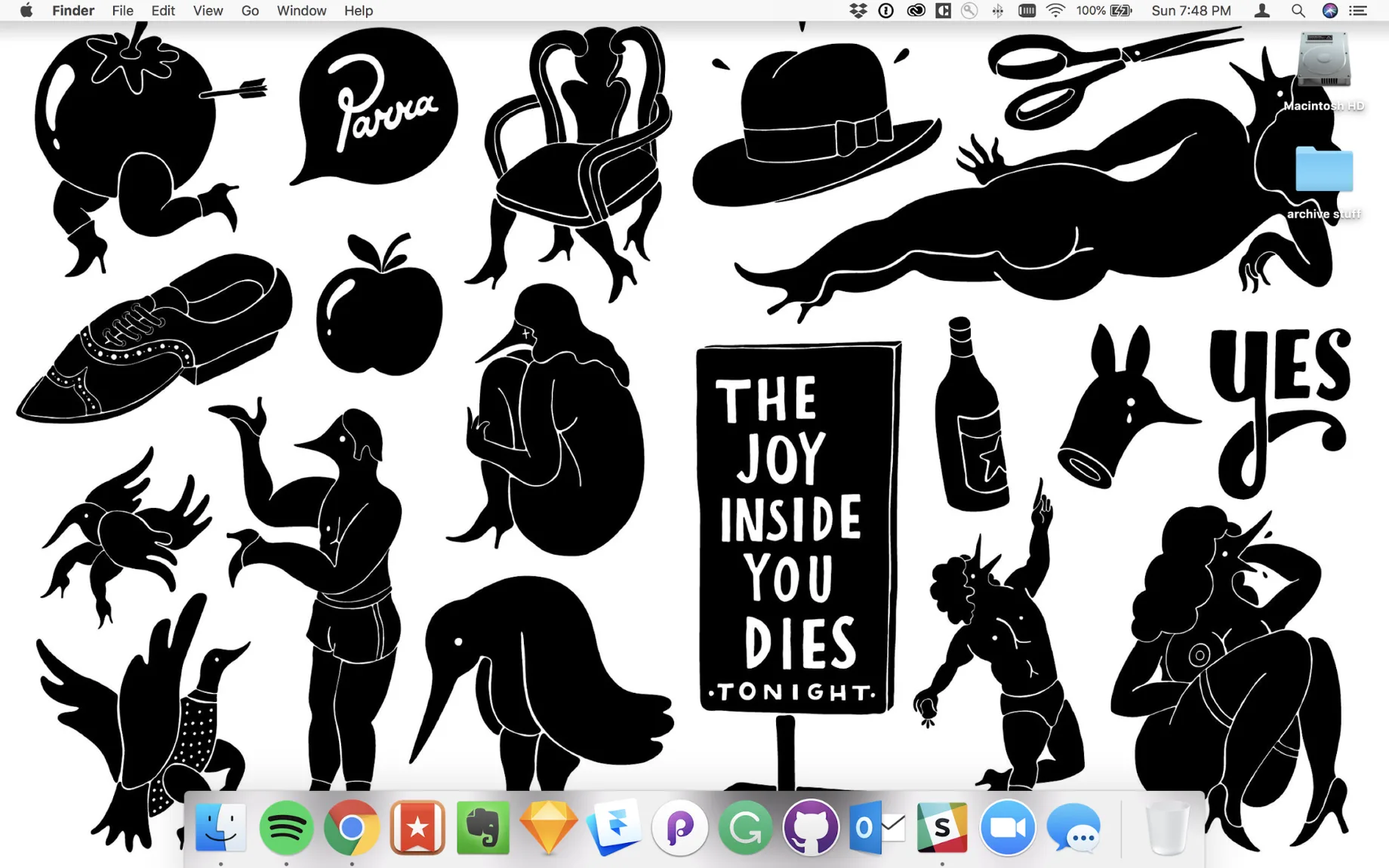1389x868 pixels.
Task: Click the black-and-white square menu bar icon
Action: click(x=944, y=11)
